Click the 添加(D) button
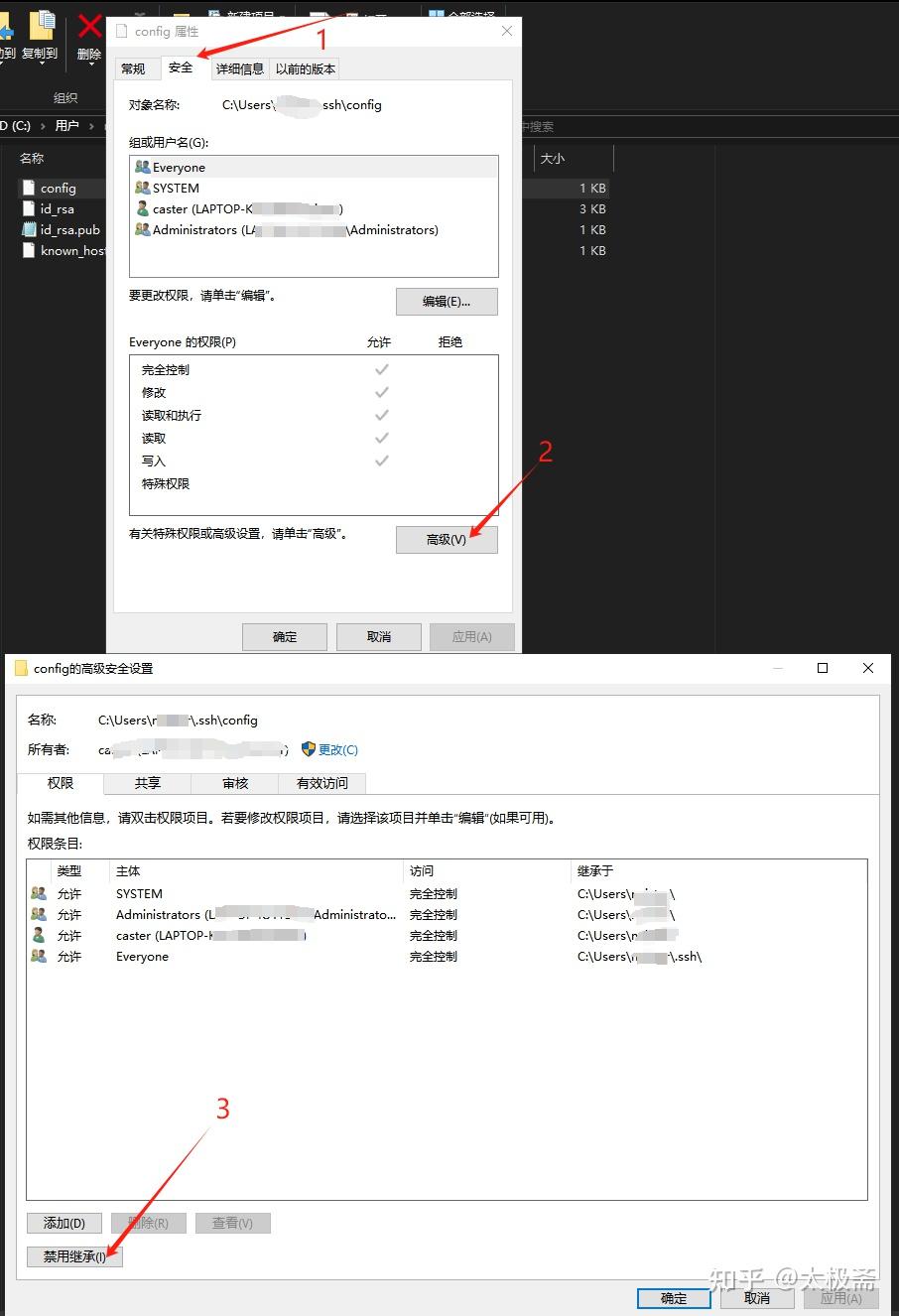 tap(64, 1223)
